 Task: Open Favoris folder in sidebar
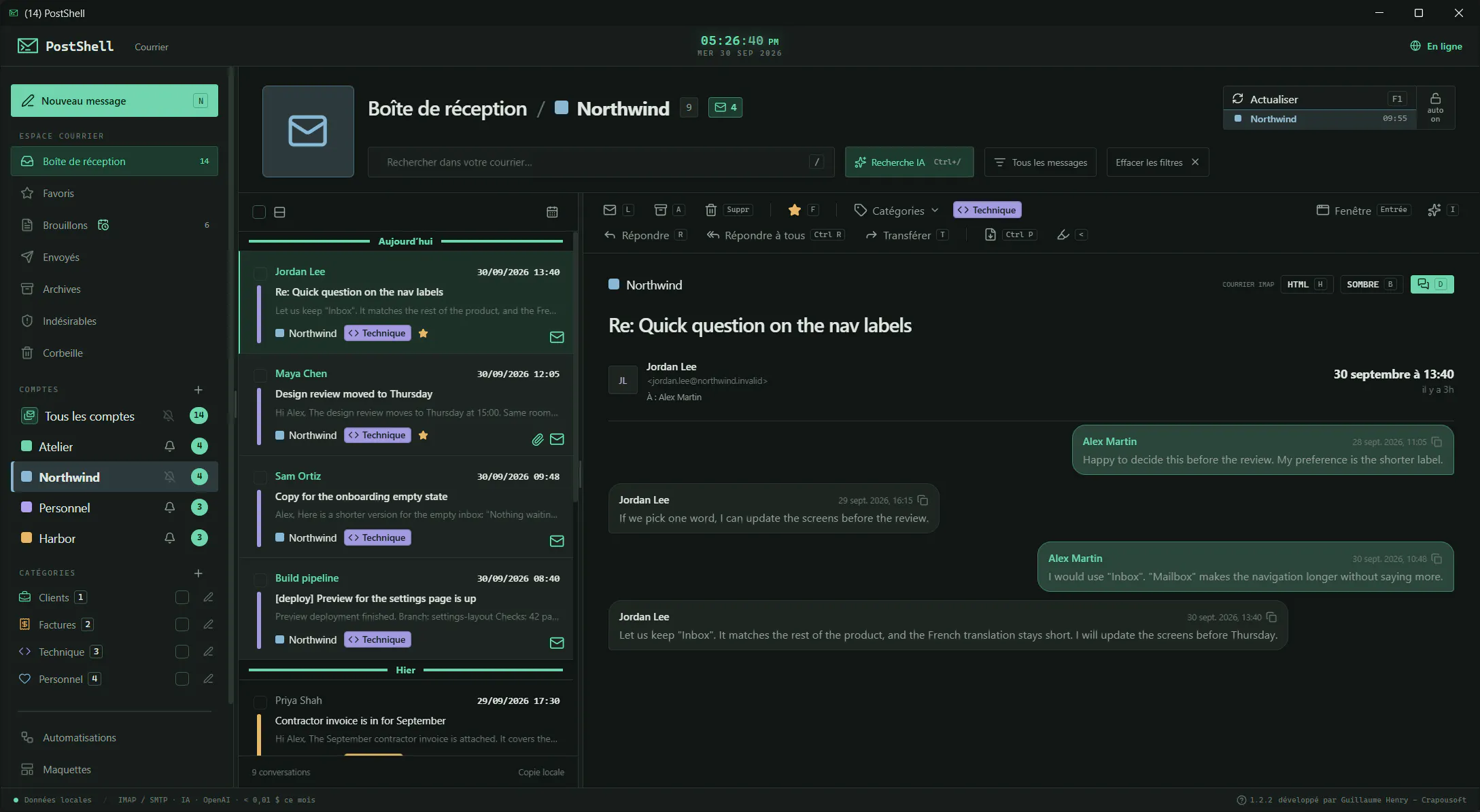(114, 193)
